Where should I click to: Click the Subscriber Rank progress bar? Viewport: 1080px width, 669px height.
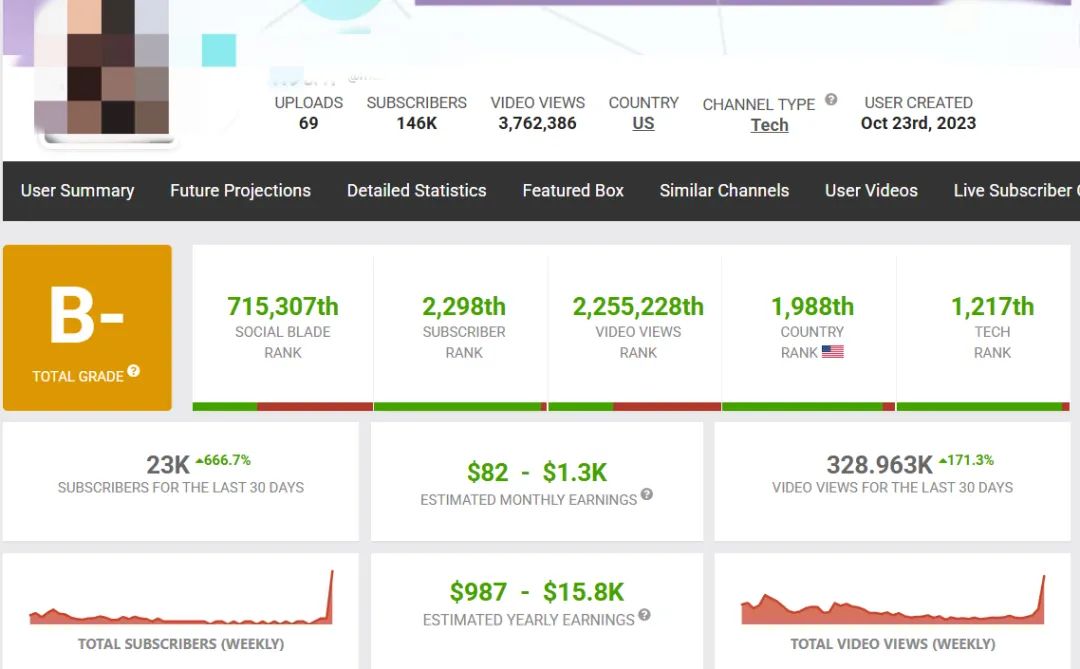[x=460, y=407]
